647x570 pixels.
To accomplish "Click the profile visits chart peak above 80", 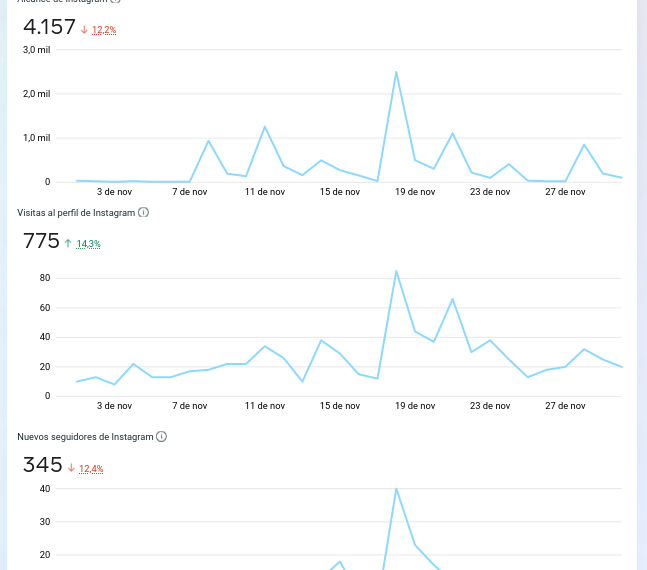I will click(x=396, y=271).
